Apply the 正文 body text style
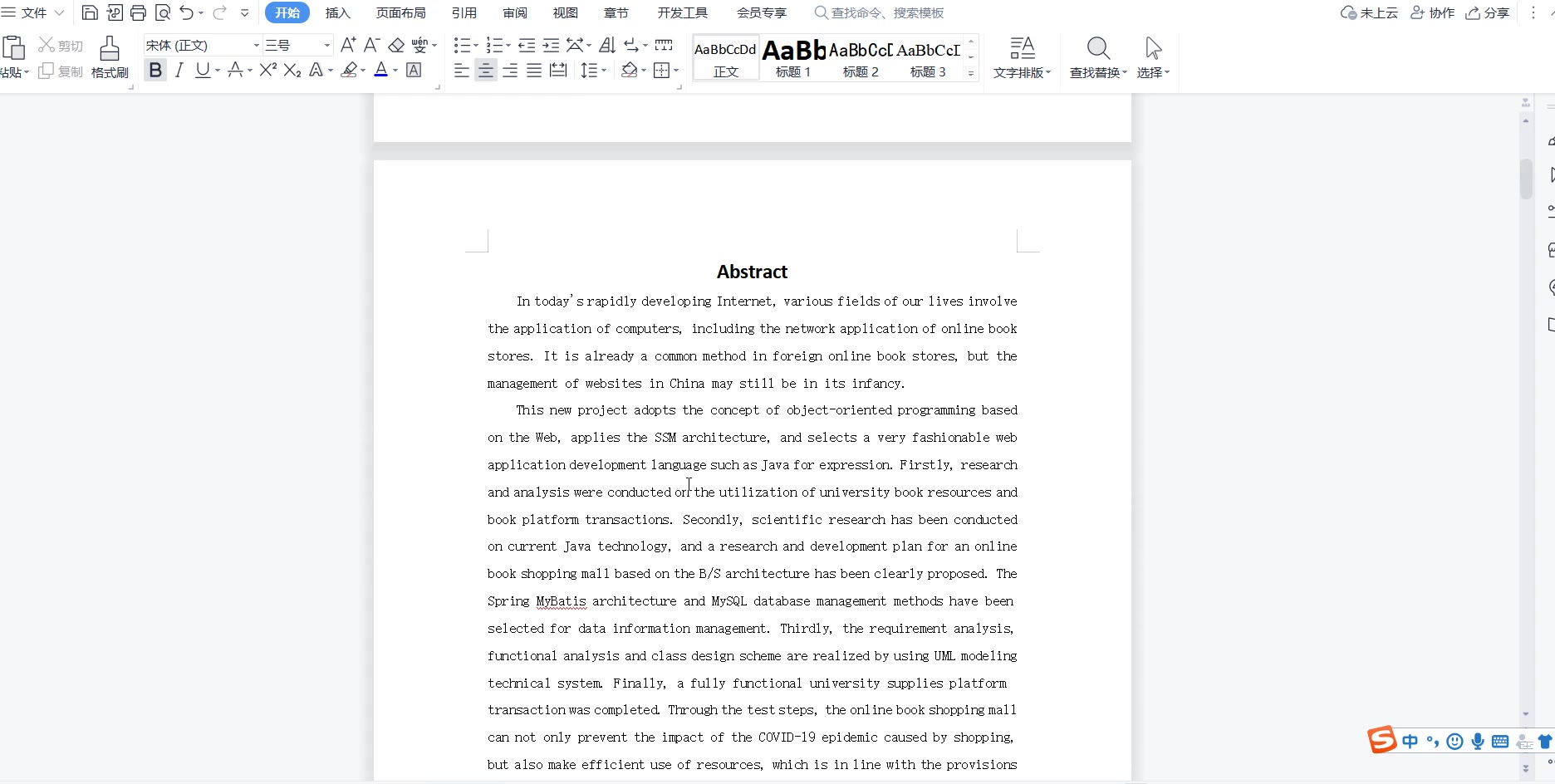This screenshot has width=1555, height=784. point(726,58)
